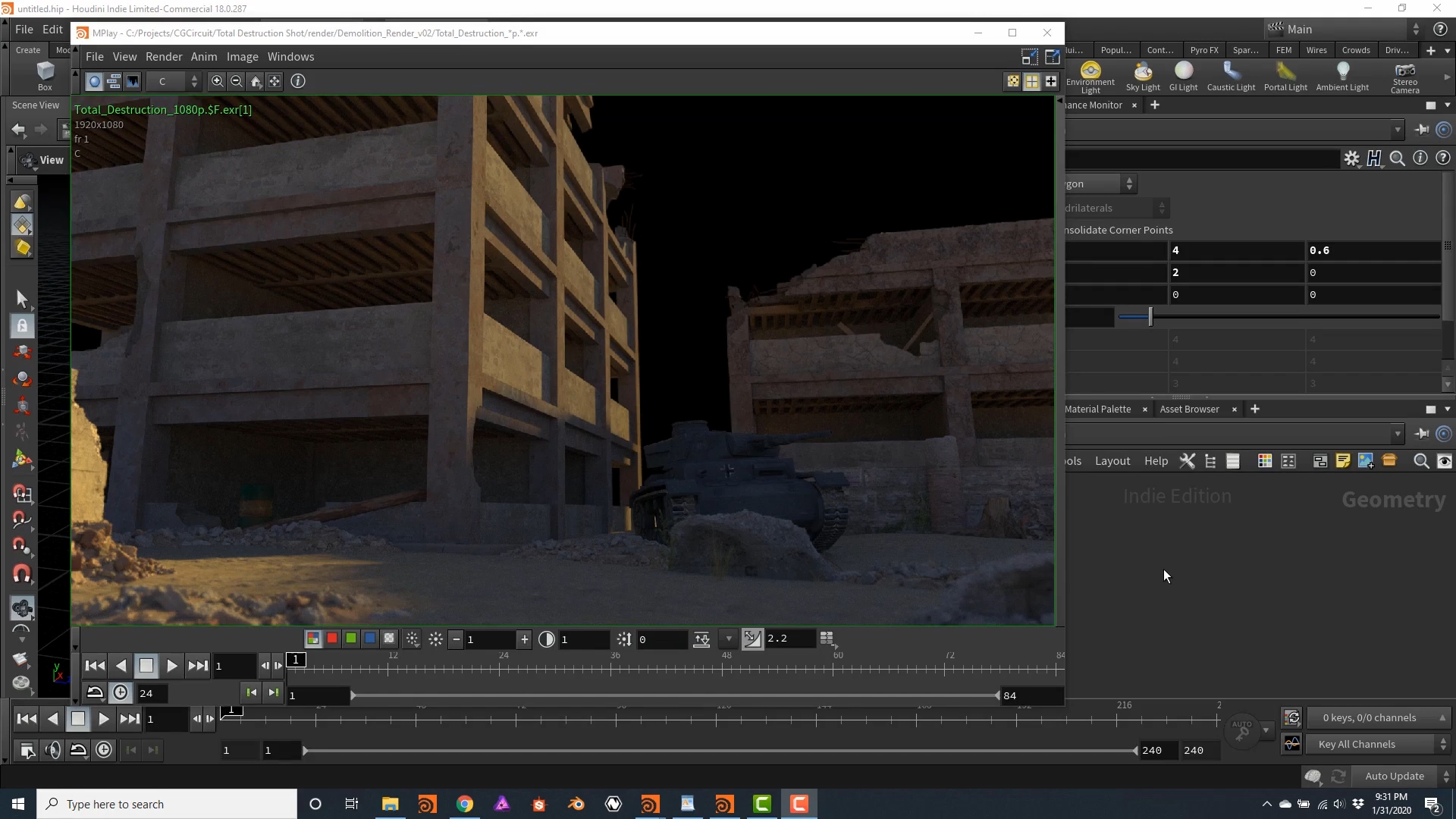Click the zoom out magnifier in MPlay
The height and width of the screenshot is (819, 1456).
point(236,81)
